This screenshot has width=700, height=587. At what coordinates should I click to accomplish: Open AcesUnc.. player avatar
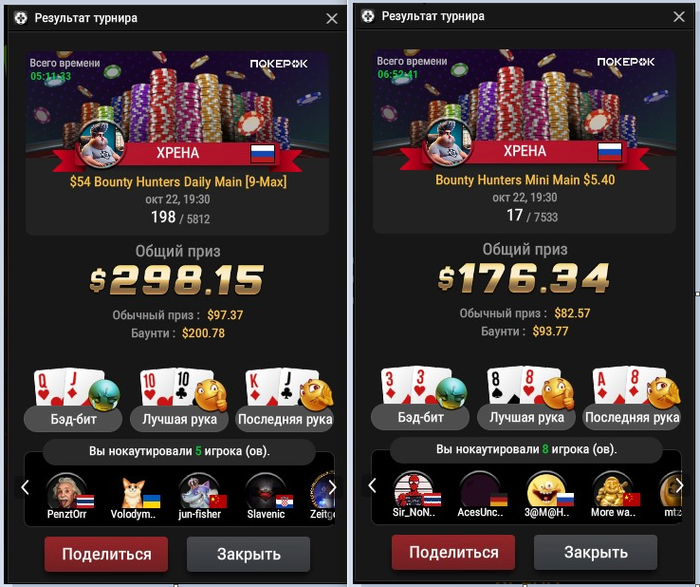[480, 490]
